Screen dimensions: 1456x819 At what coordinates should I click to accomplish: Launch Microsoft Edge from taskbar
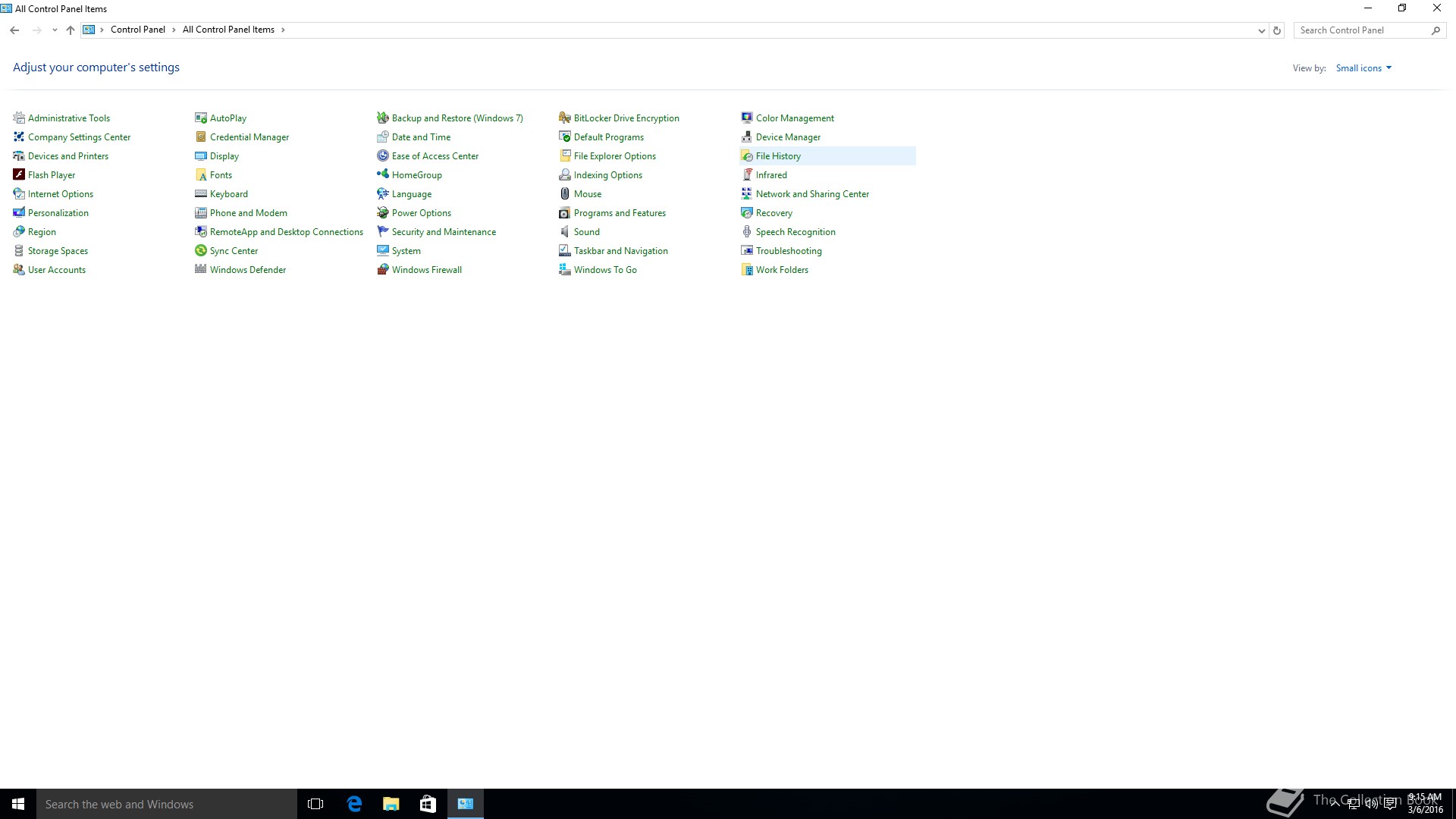[x=353, y=804]
